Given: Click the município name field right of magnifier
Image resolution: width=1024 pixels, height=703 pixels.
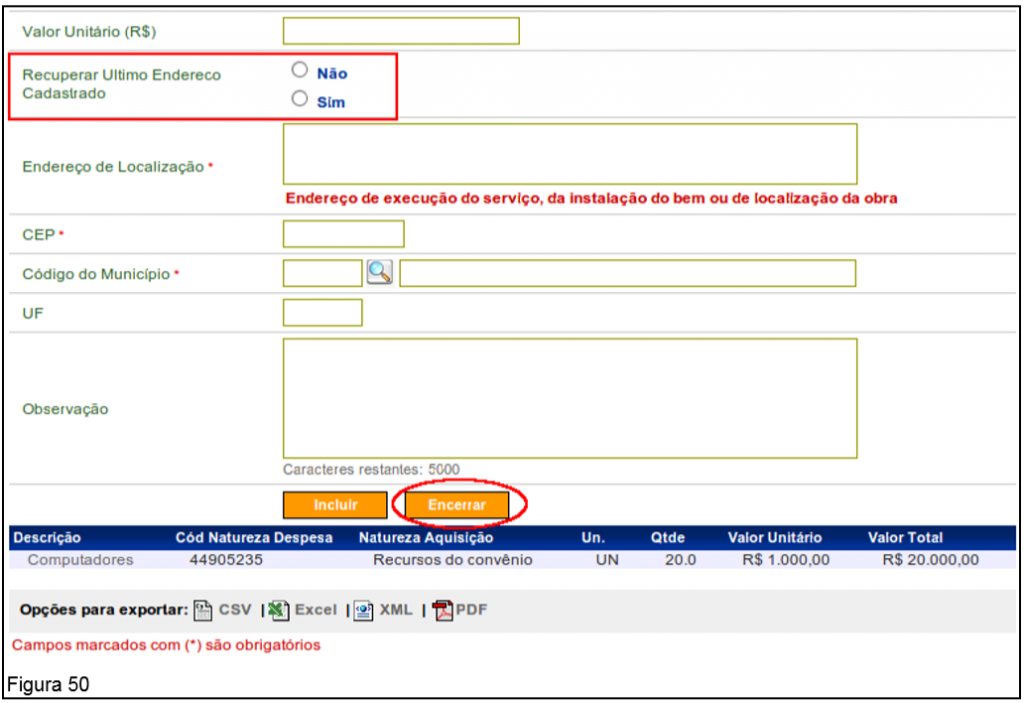Looking at the screenshot, I should coord(627,273).
